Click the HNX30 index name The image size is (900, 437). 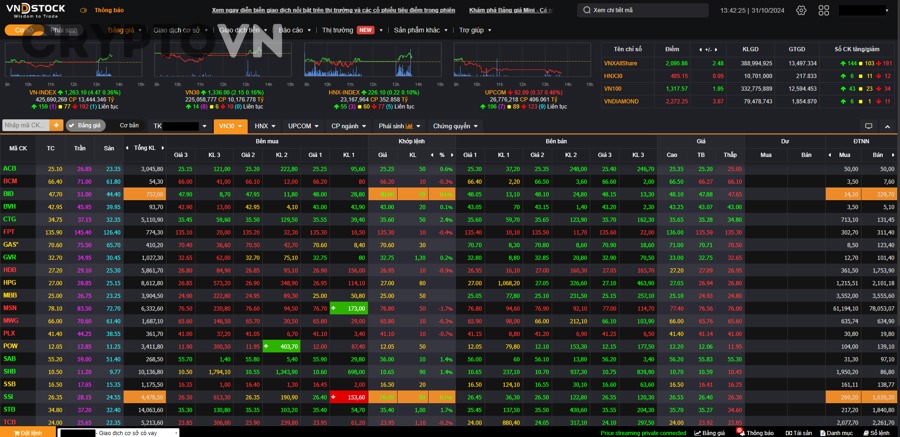coord(612,75)
